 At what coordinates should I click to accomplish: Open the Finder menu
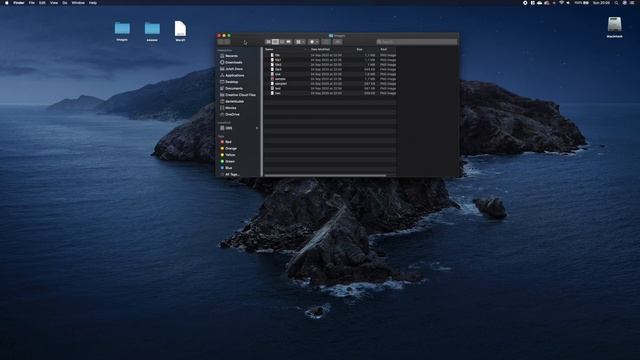19,3
